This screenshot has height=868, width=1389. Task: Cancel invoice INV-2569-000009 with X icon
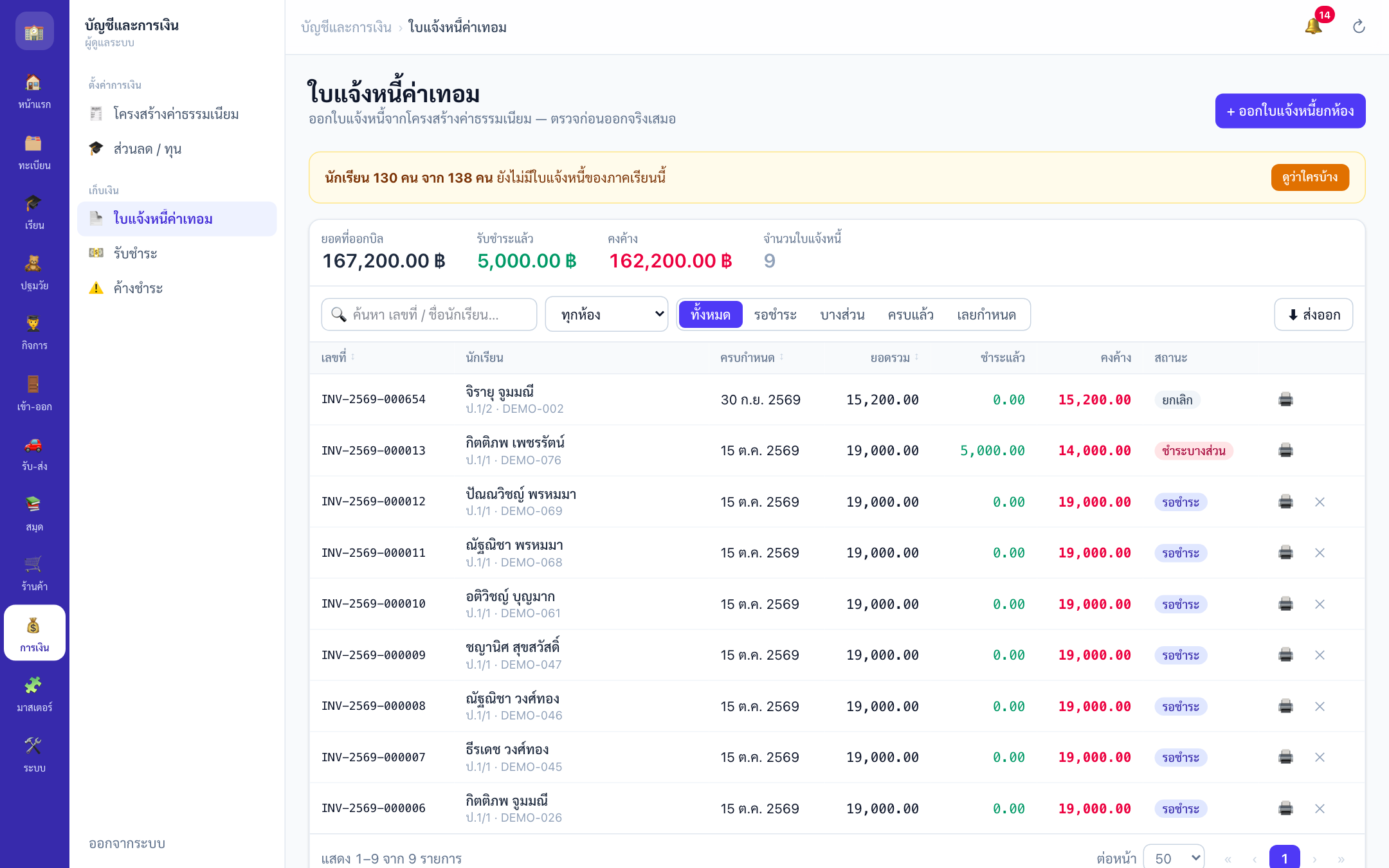pyautogui.click(x=1320, y=655)
